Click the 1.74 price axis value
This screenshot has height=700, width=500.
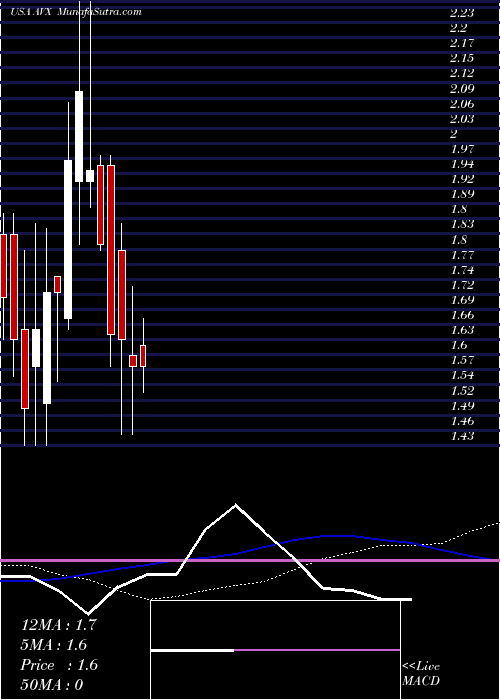coord(462,270)
